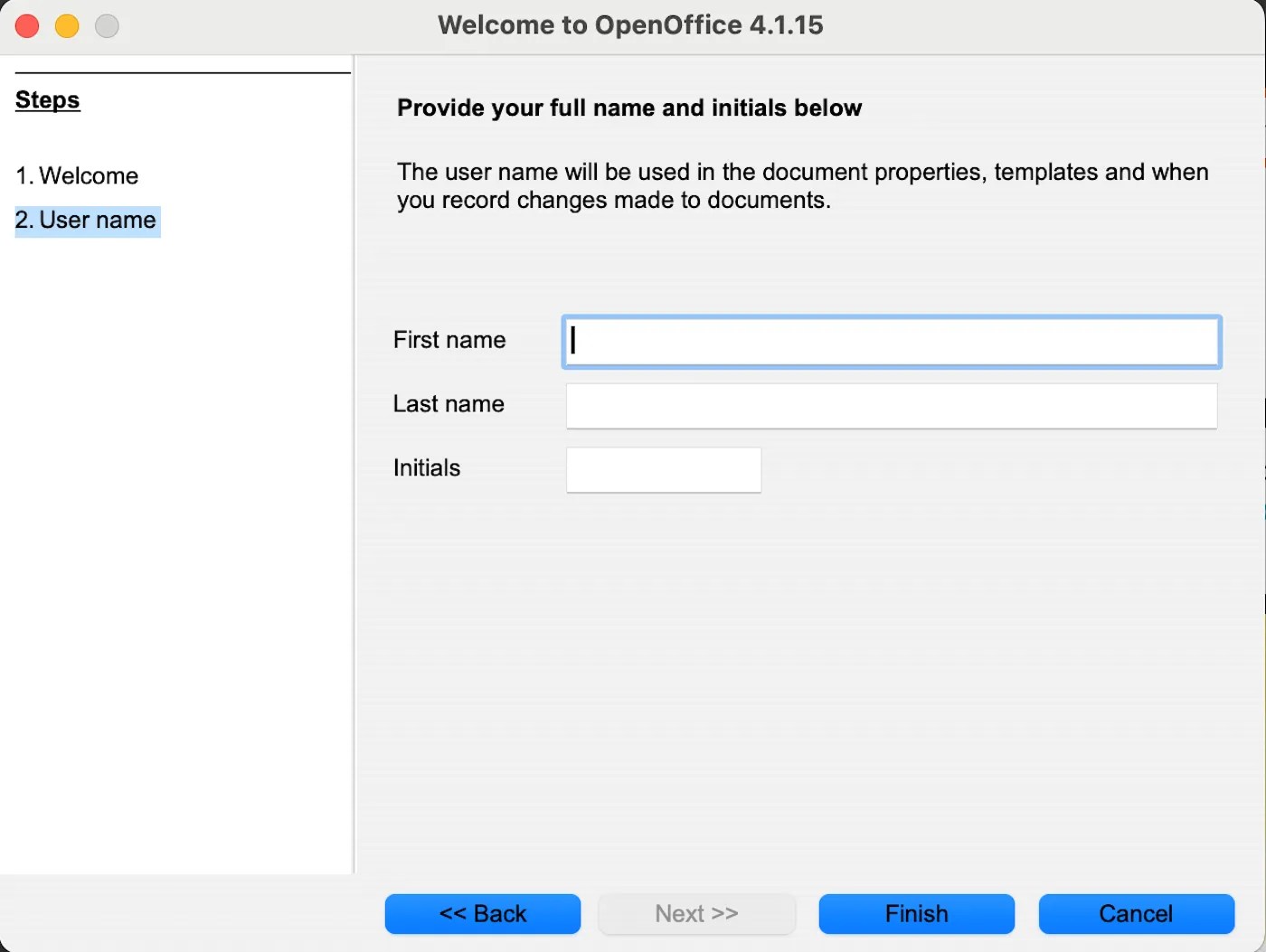Click the First name input field

click(x=891, y=342)
